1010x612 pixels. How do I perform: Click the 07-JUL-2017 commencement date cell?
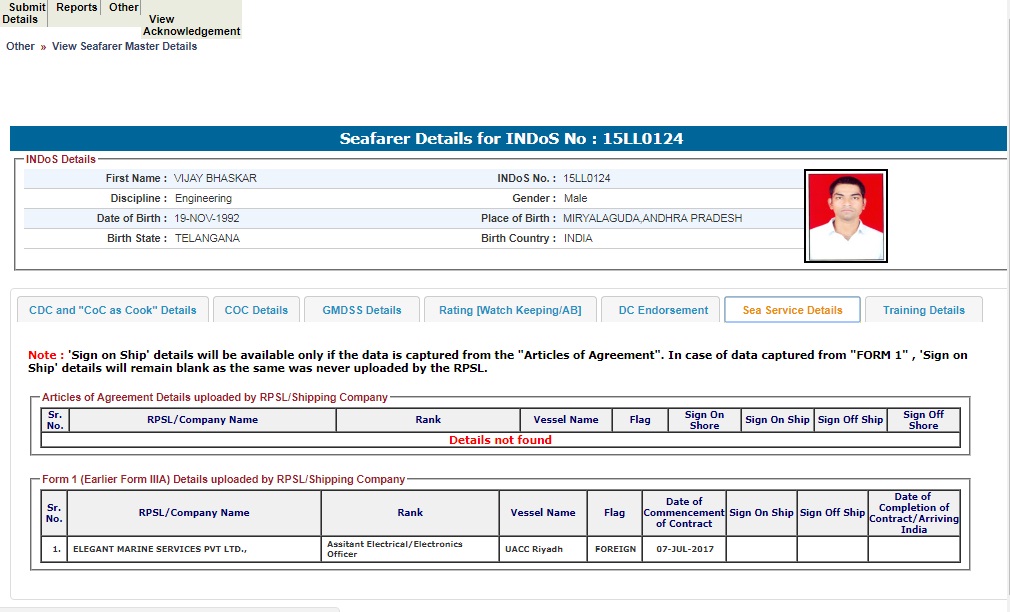(x=684, y=549)
